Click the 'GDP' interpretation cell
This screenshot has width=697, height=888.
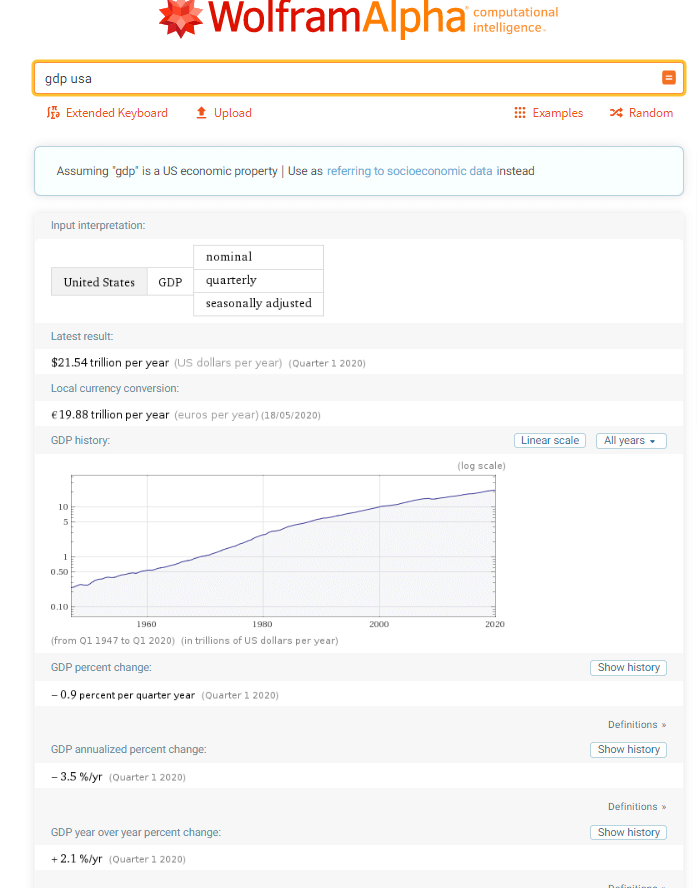click(x=170, y=282)
